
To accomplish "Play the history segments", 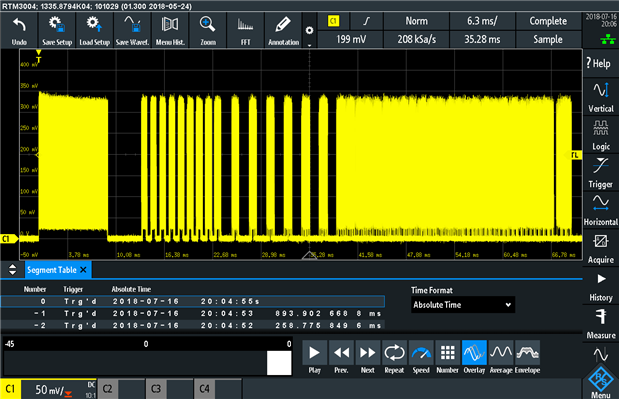I will coord(315,357).
